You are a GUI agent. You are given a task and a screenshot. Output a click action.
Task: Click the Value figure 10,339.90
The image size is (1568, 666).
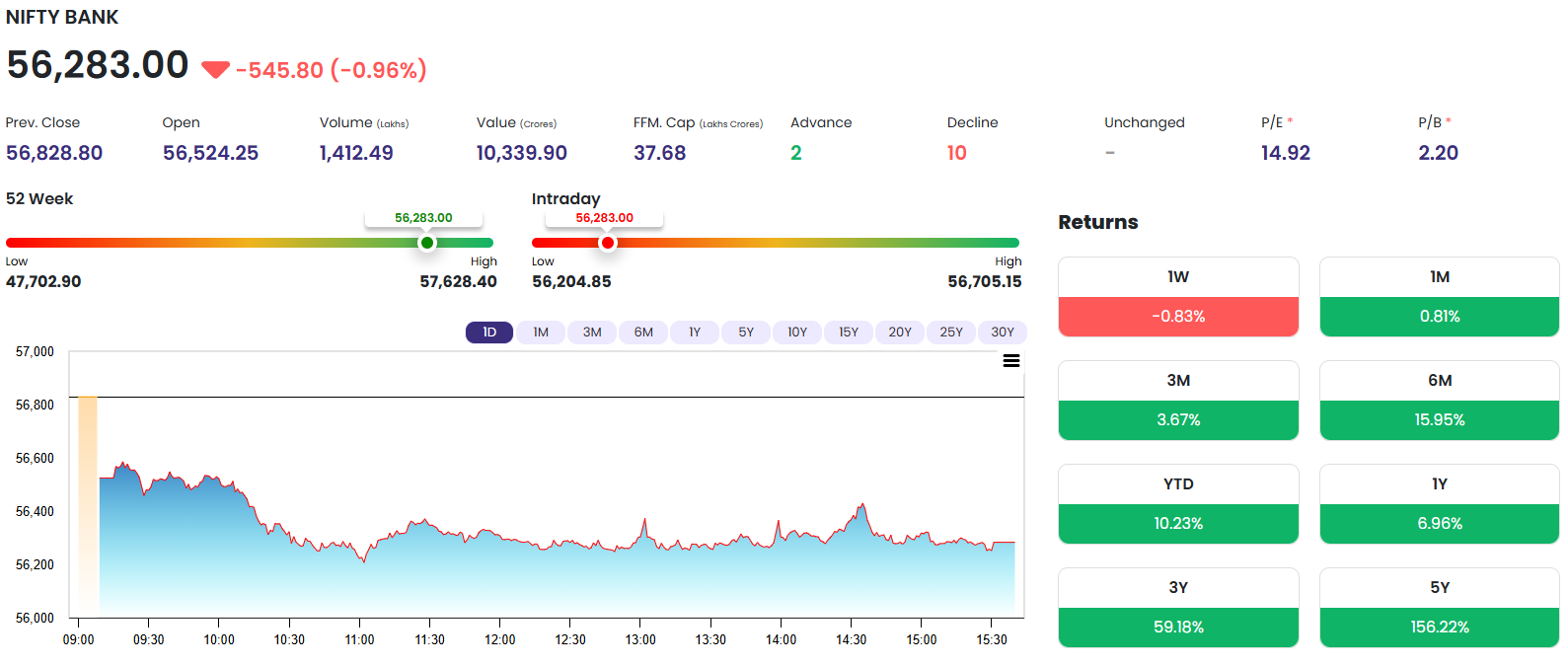[x=522, y=153]
